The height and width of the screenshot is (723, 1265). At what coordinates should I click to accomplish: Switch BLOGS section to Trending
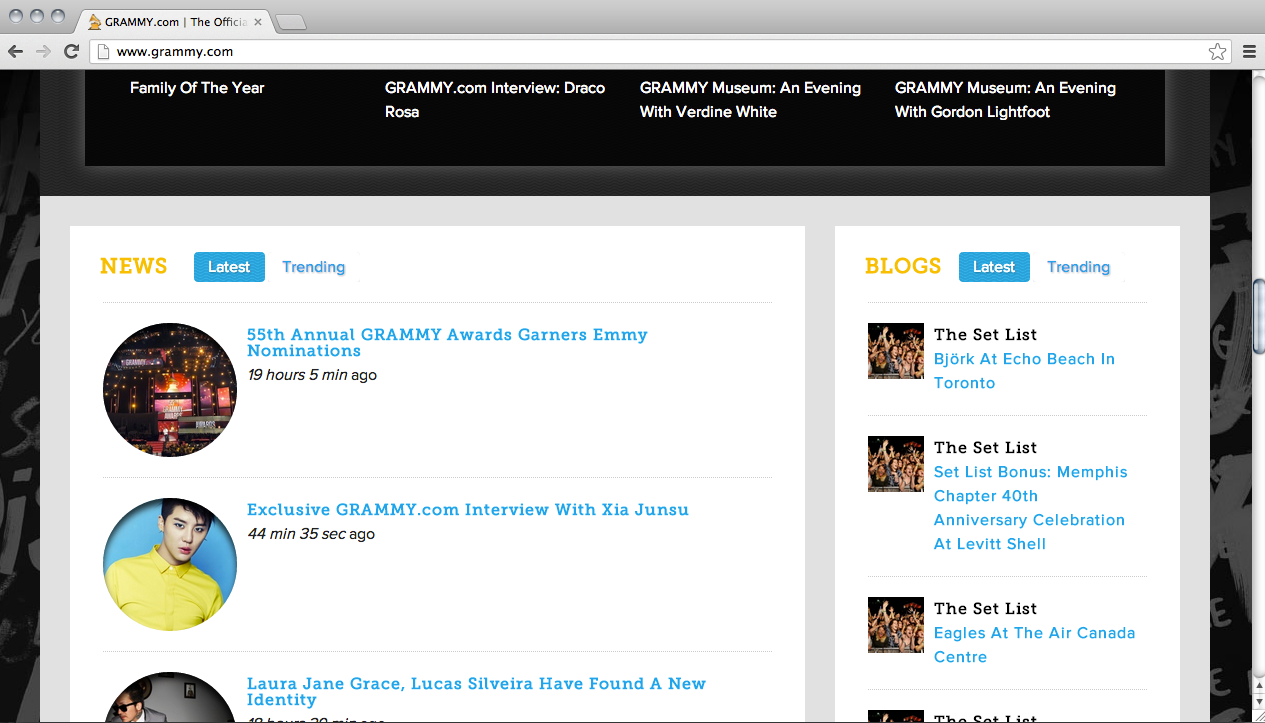[x=1078, y=267]
